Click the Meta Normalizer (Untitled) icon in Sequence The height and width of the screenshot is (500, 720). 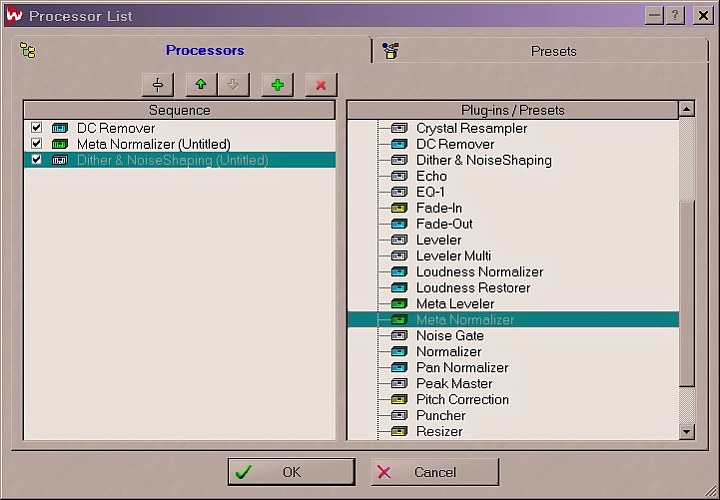coord(60,144)
